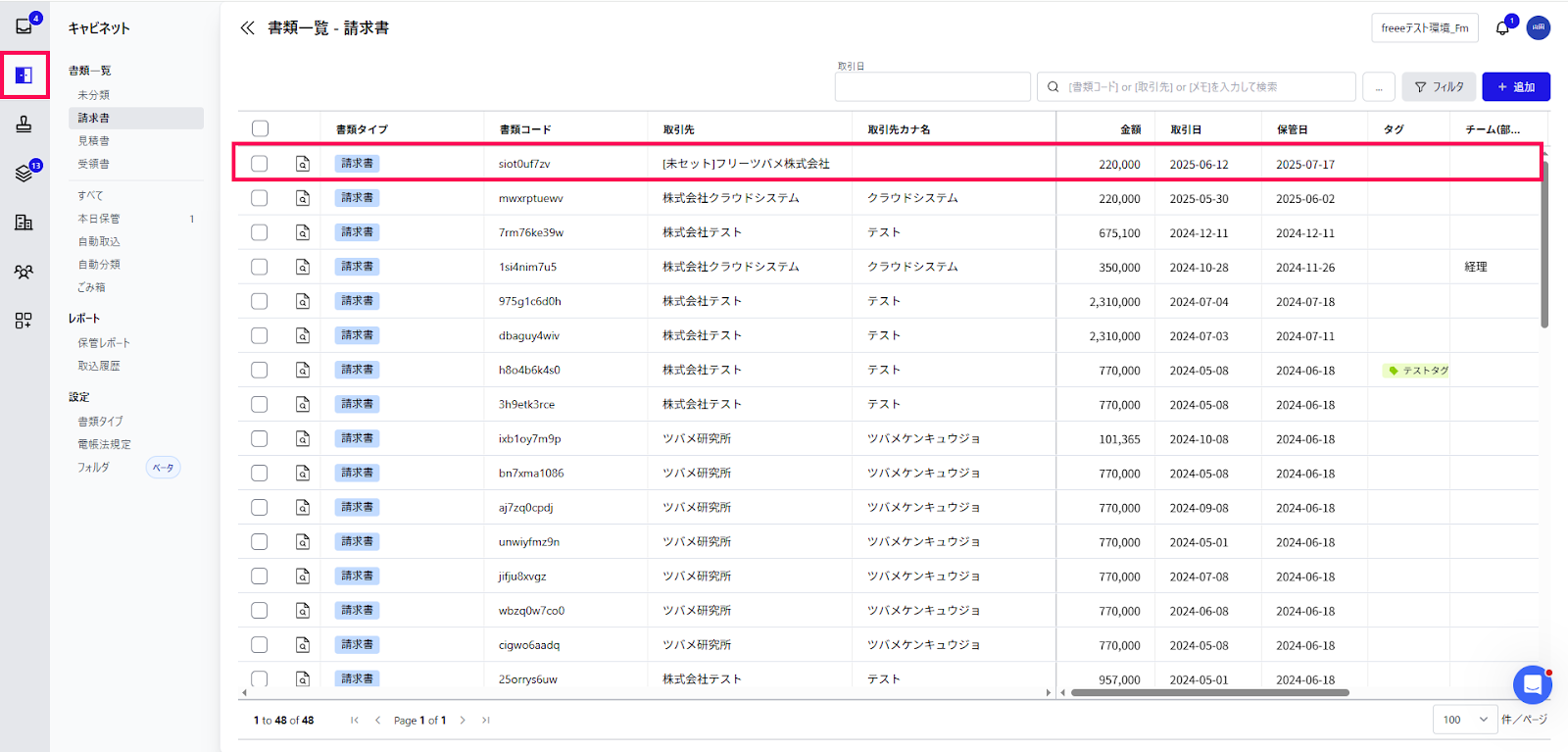
Task: Check the row with code dbaguy4wiv
Action: [x=260, y=335]
